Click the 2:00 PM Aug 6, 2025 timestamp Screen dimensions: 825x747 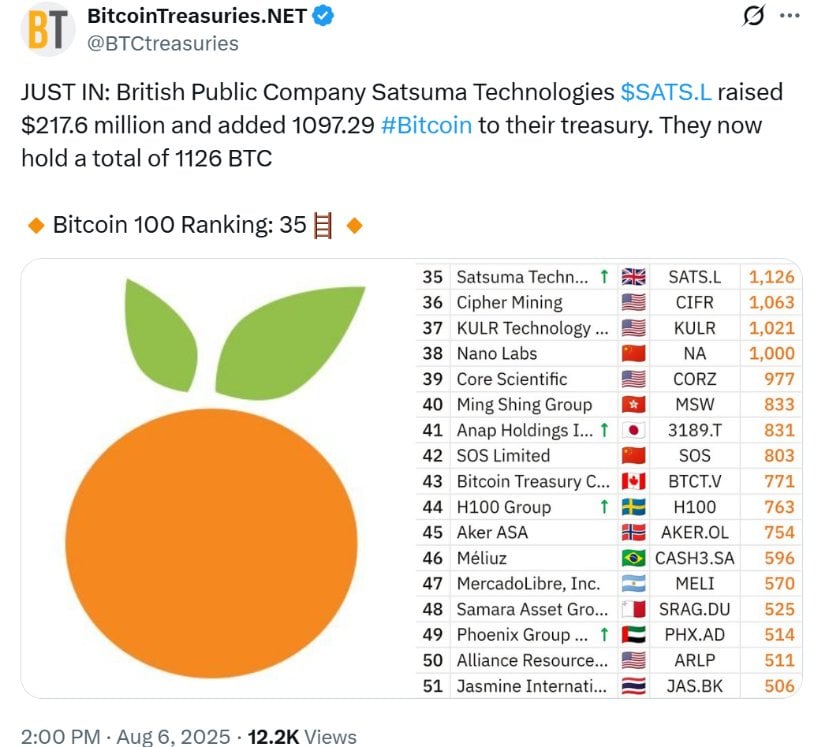point(125,736)
